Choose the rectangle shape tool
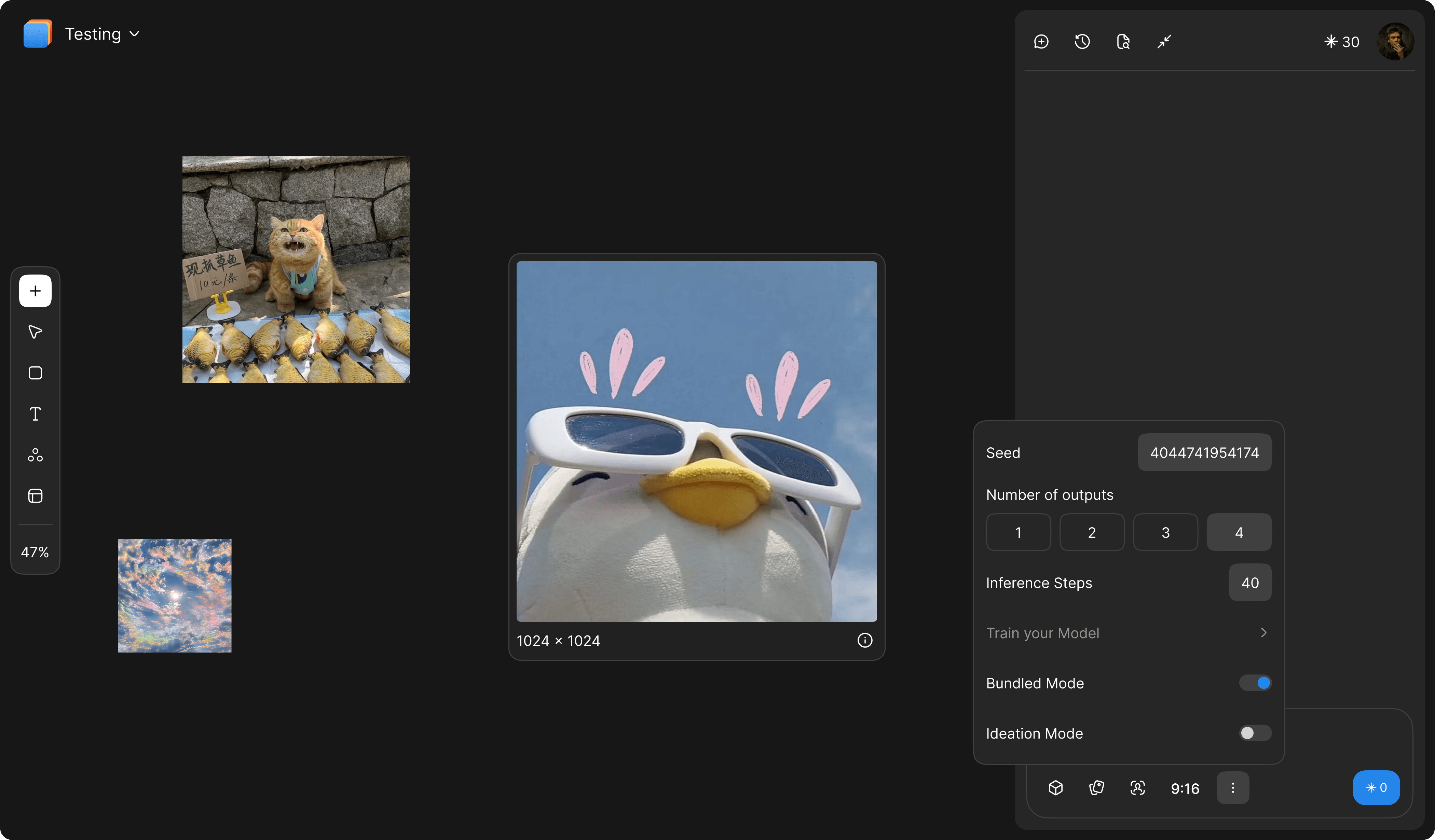The height and width of the screenshot is (840, 1435). (x=35, y=373)
